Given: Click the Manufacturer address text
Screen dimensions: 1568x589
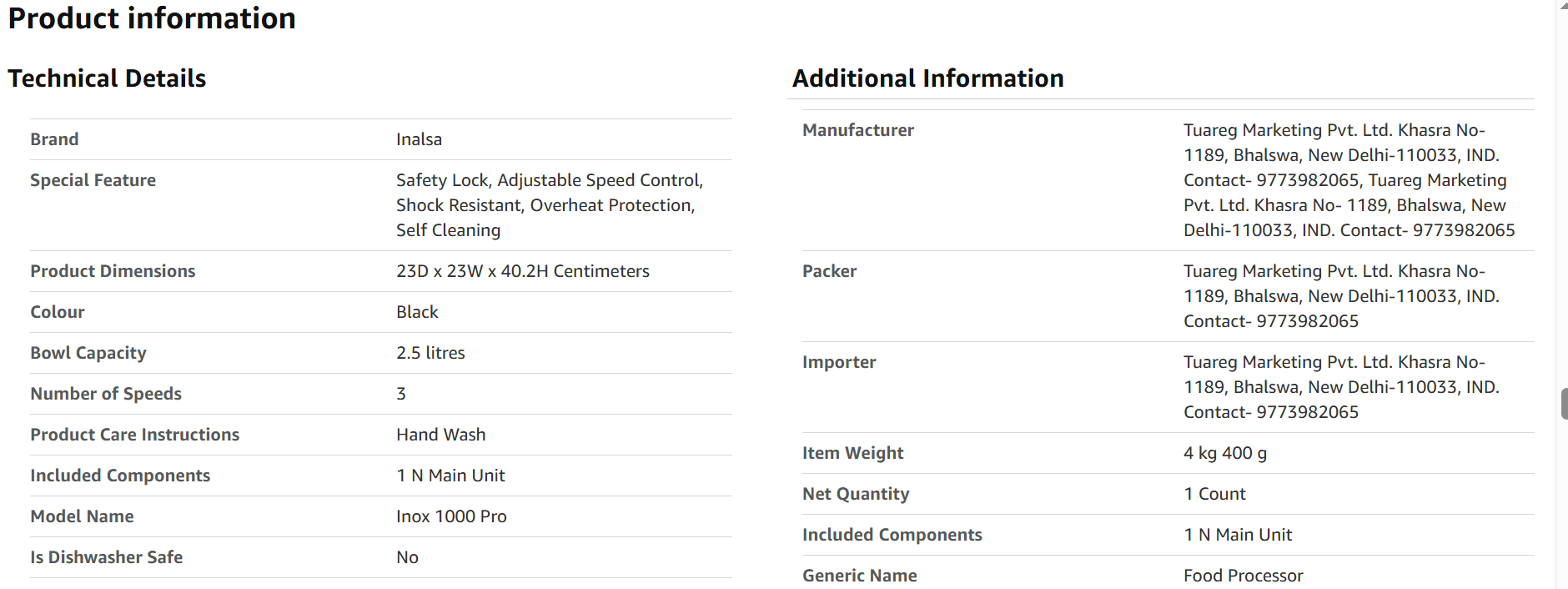Looking at the screenshot, I should tap(1349, 180).
